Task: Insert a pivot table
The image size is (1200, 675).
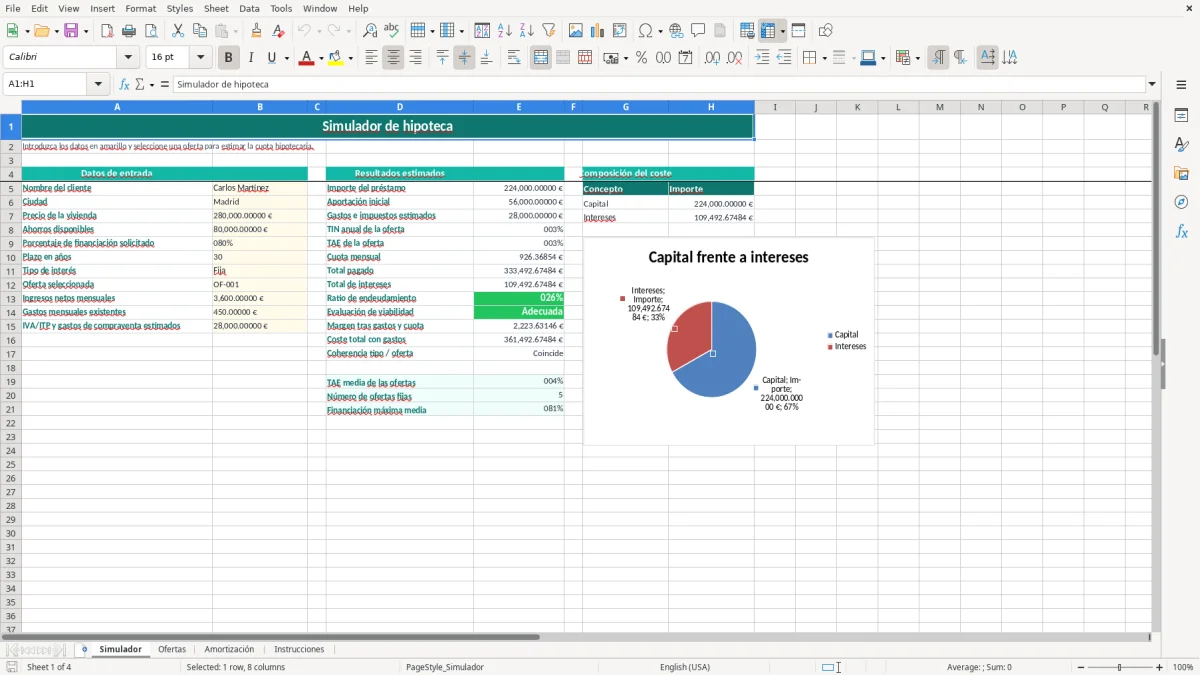Action: coord(620,31)
